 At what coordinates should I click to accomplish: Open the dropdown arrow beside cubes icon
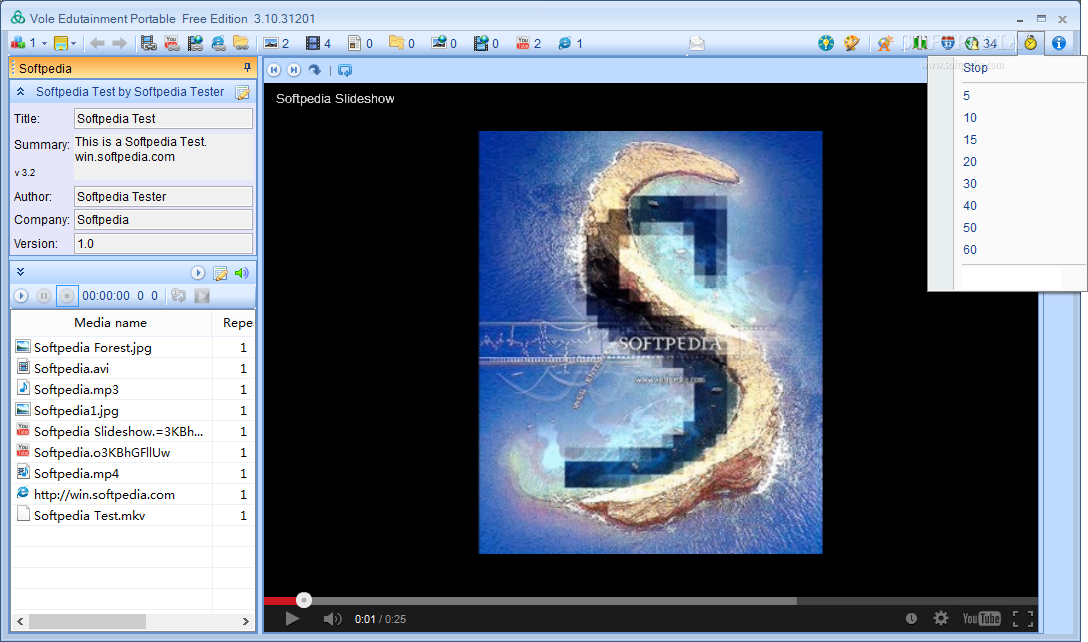tap(44, 44)
